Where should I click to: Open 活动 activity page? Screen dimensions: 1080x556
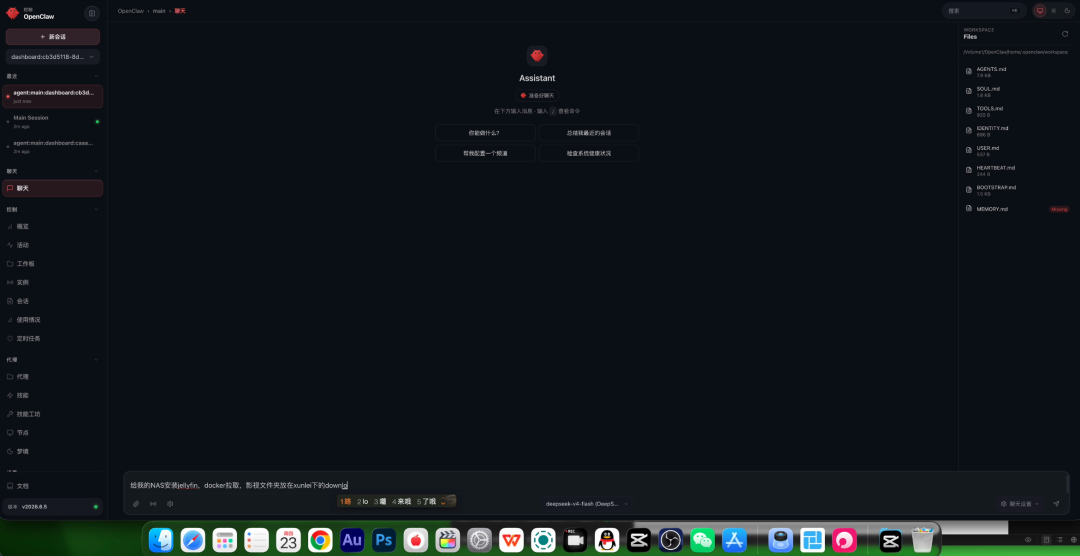coord(52,245)
